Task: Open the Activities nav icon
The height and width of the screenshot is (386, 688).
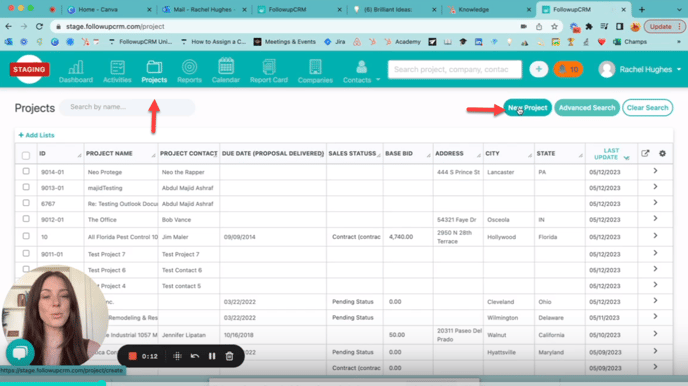Action: coord(117,71)
